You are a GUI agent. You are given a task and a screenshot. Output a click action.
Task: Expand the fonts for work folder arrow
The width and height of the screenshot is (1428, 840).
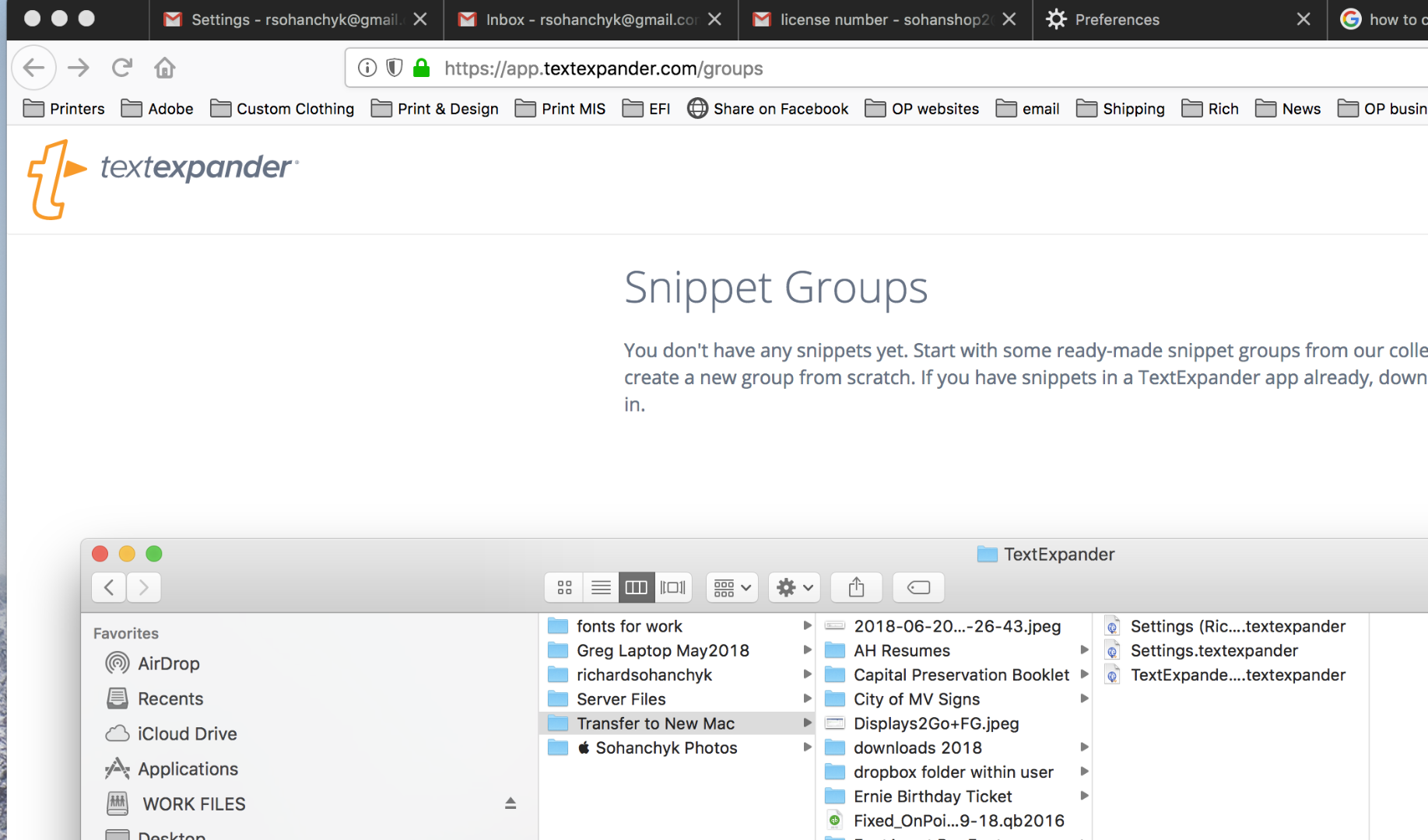(807, 625)
